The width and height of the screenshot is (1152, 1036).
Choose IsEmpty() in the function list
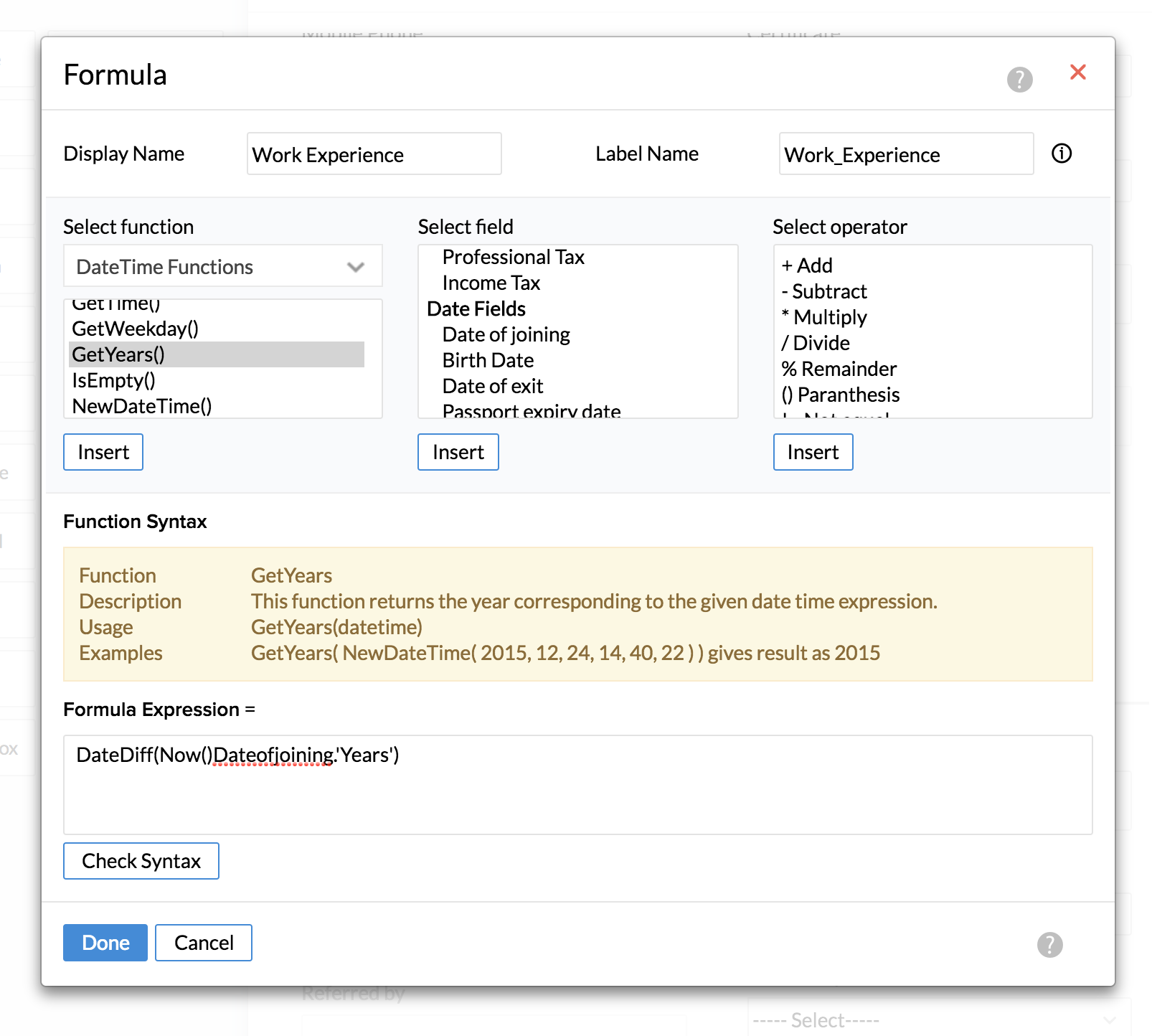114,380
